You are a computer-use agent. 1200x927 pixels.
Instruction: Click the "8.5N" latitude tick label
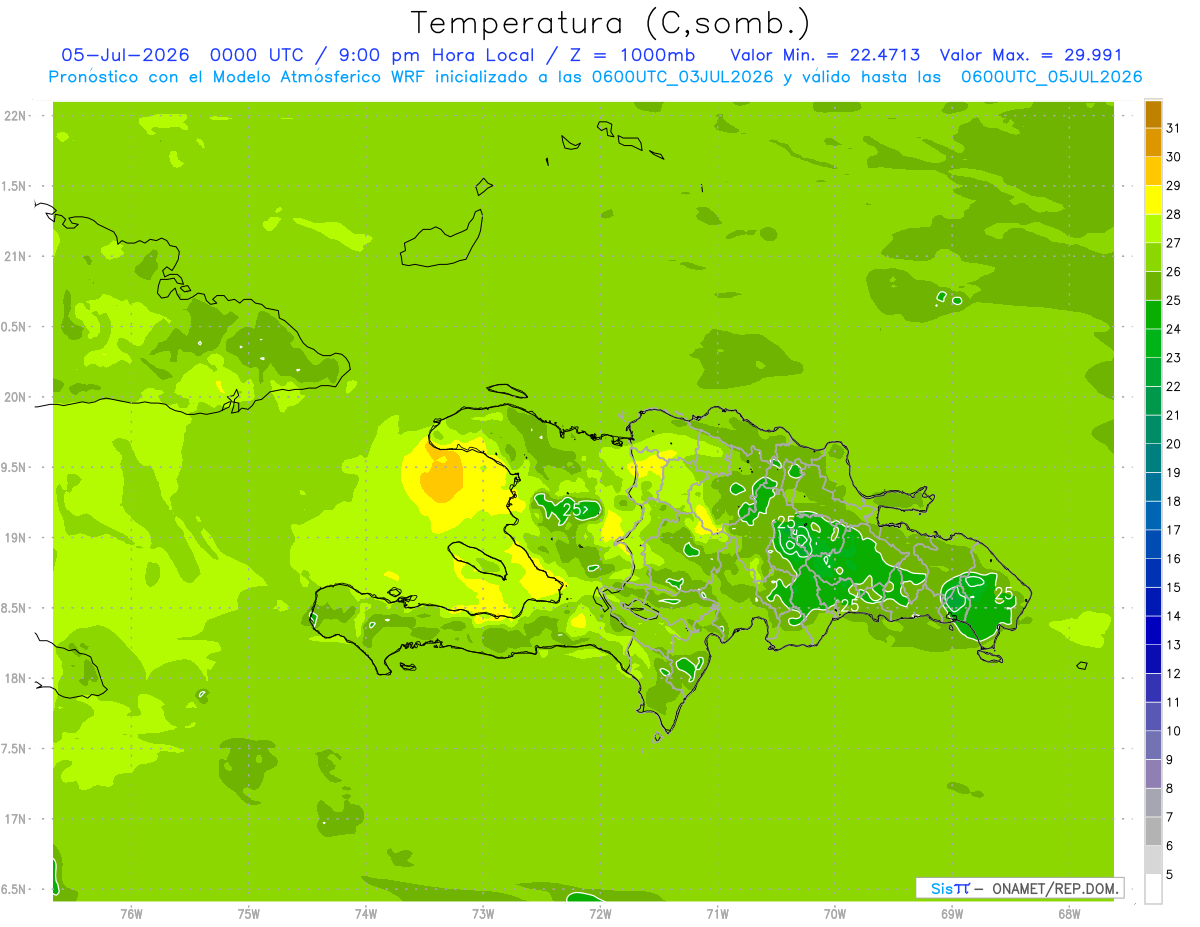coord(14,608)
